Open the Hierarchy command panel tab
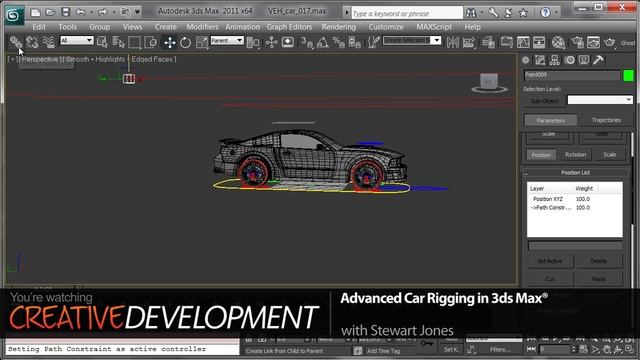 tap(555, 60)
